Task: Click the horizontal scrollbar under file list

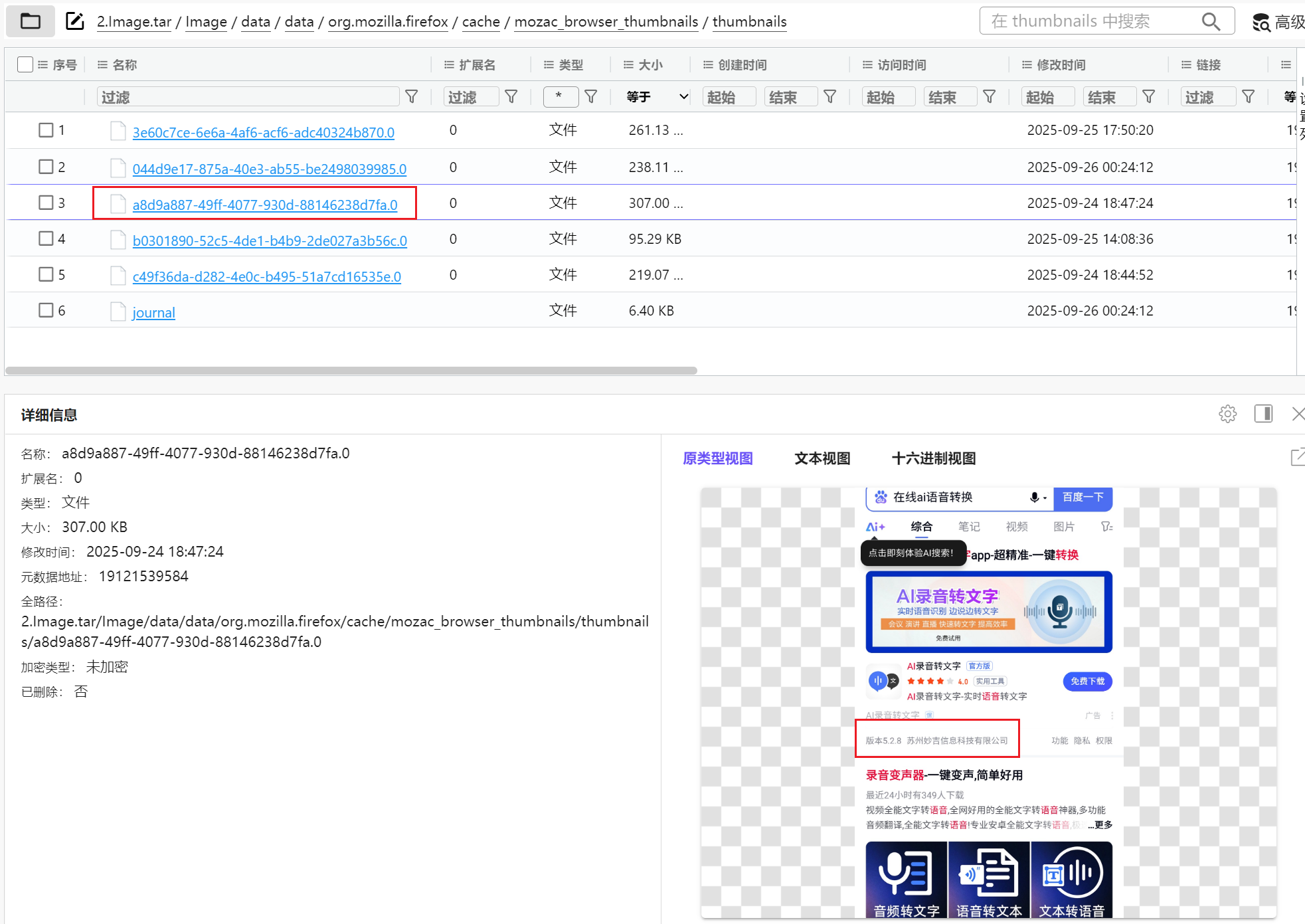Action: pyautogui.click(x=351, y=371)
